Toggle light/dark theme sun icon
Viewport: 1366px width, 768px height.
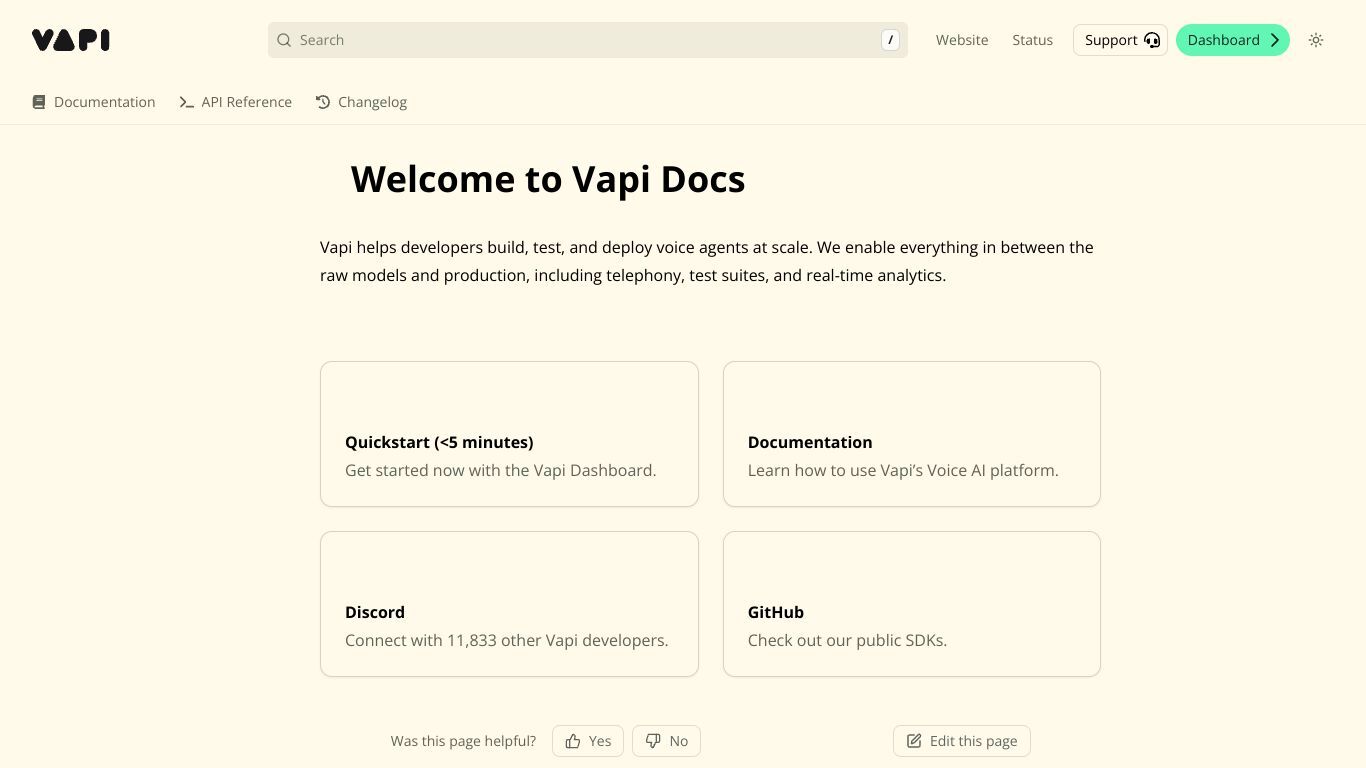click(1316, 40)
